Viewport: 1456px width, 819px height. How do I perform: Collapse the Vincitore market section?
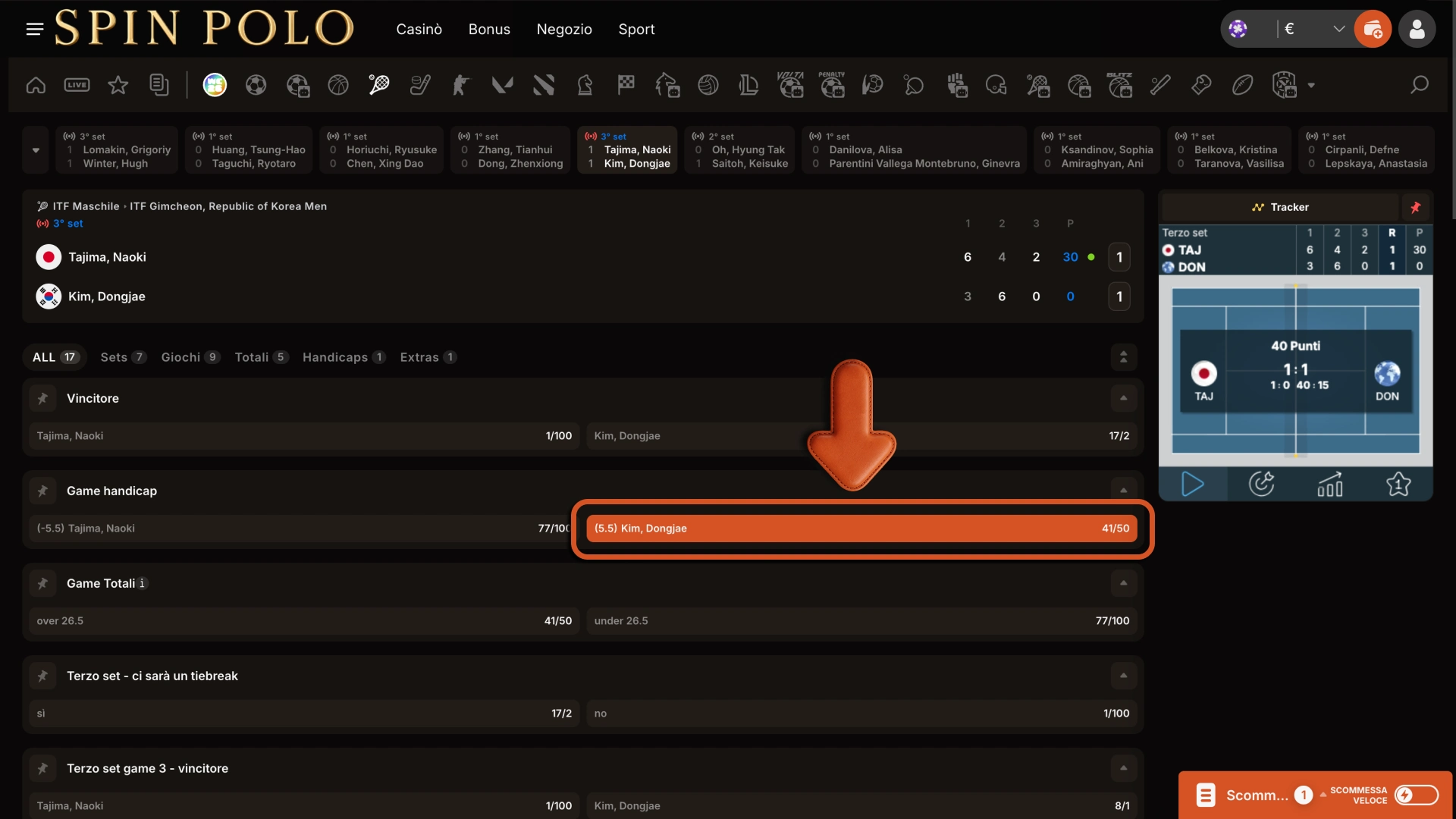coord(1123,398)
